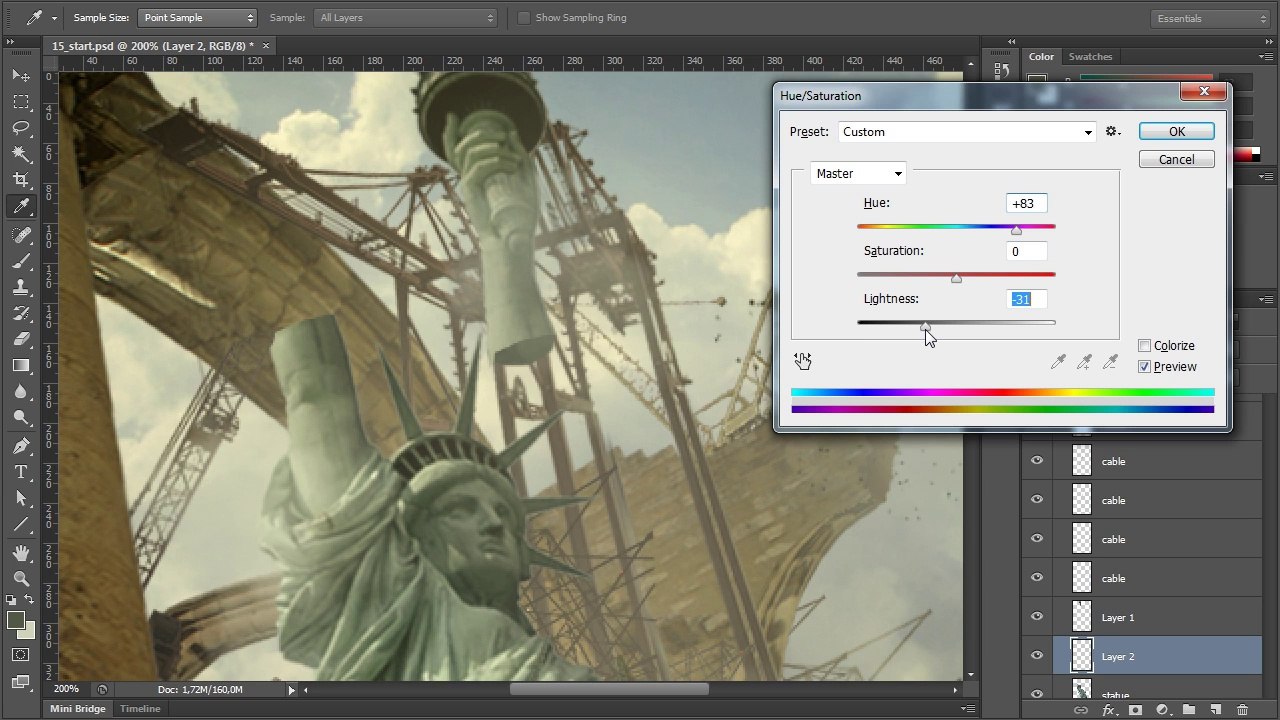The height and width of the screenshot is (720, 1280).
Task: Select the Gradient tool
Action: (x=21, y=366)
